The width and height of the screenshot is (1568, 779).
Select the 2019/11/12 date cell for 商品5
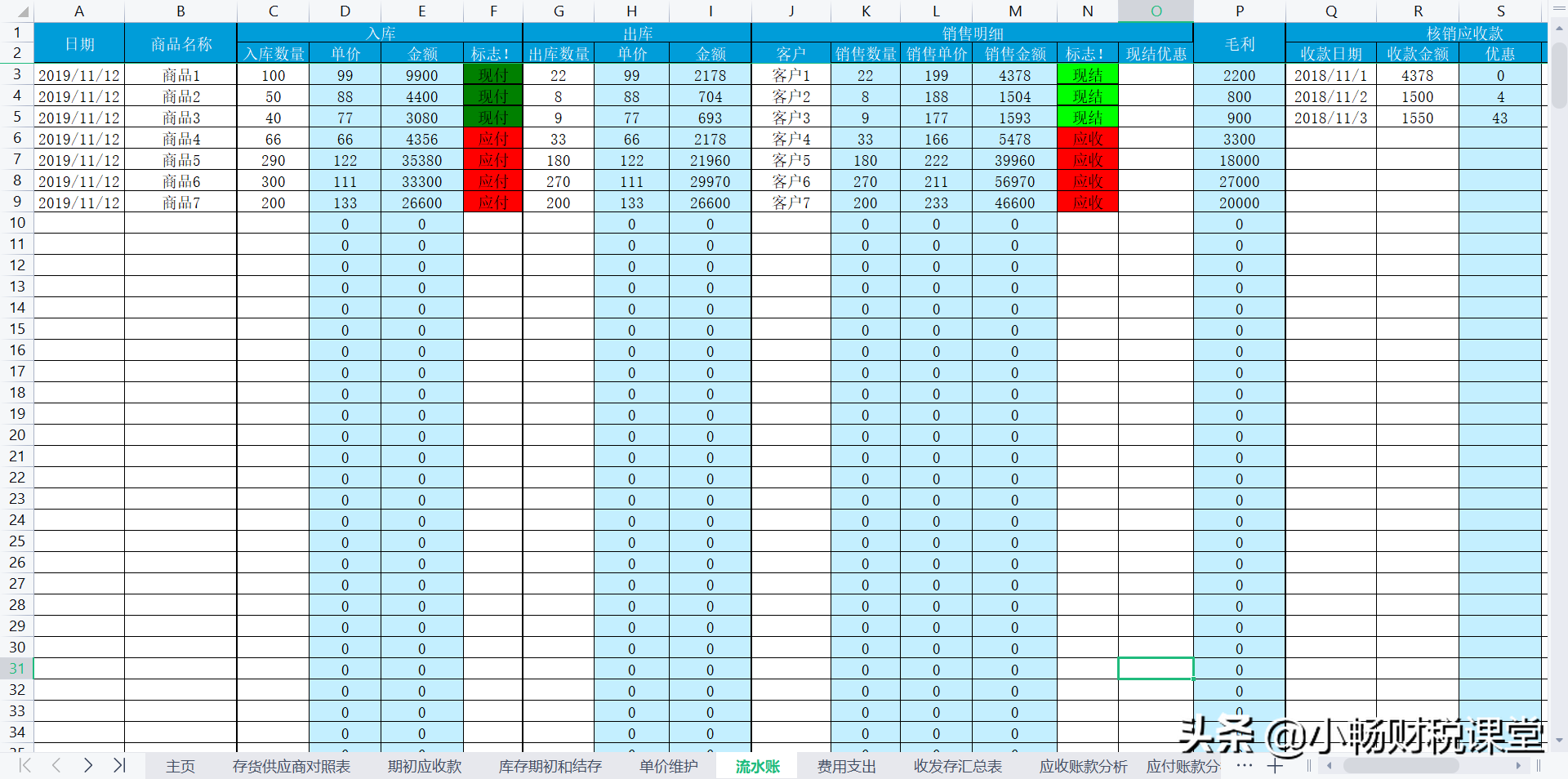[79, 160]
